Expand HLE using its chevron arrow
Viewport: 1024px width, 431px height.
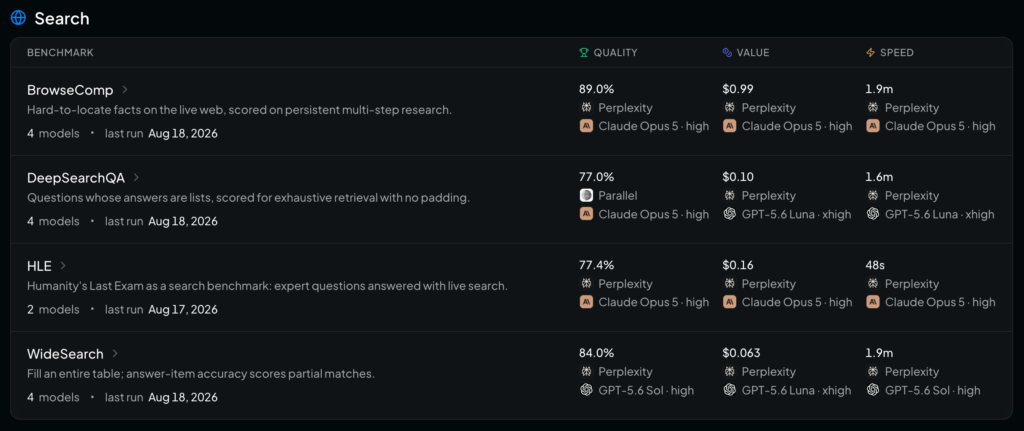tap(63, 265)
